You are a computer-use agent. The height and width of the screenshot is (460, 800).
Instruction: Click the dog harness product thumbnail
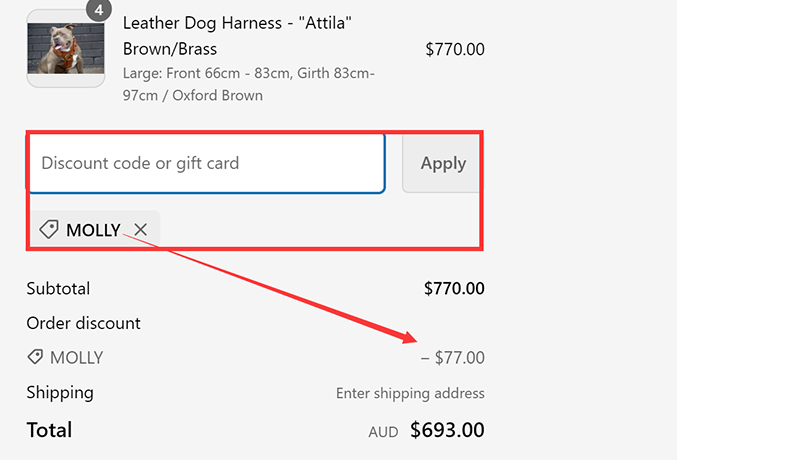click(65, 48)
